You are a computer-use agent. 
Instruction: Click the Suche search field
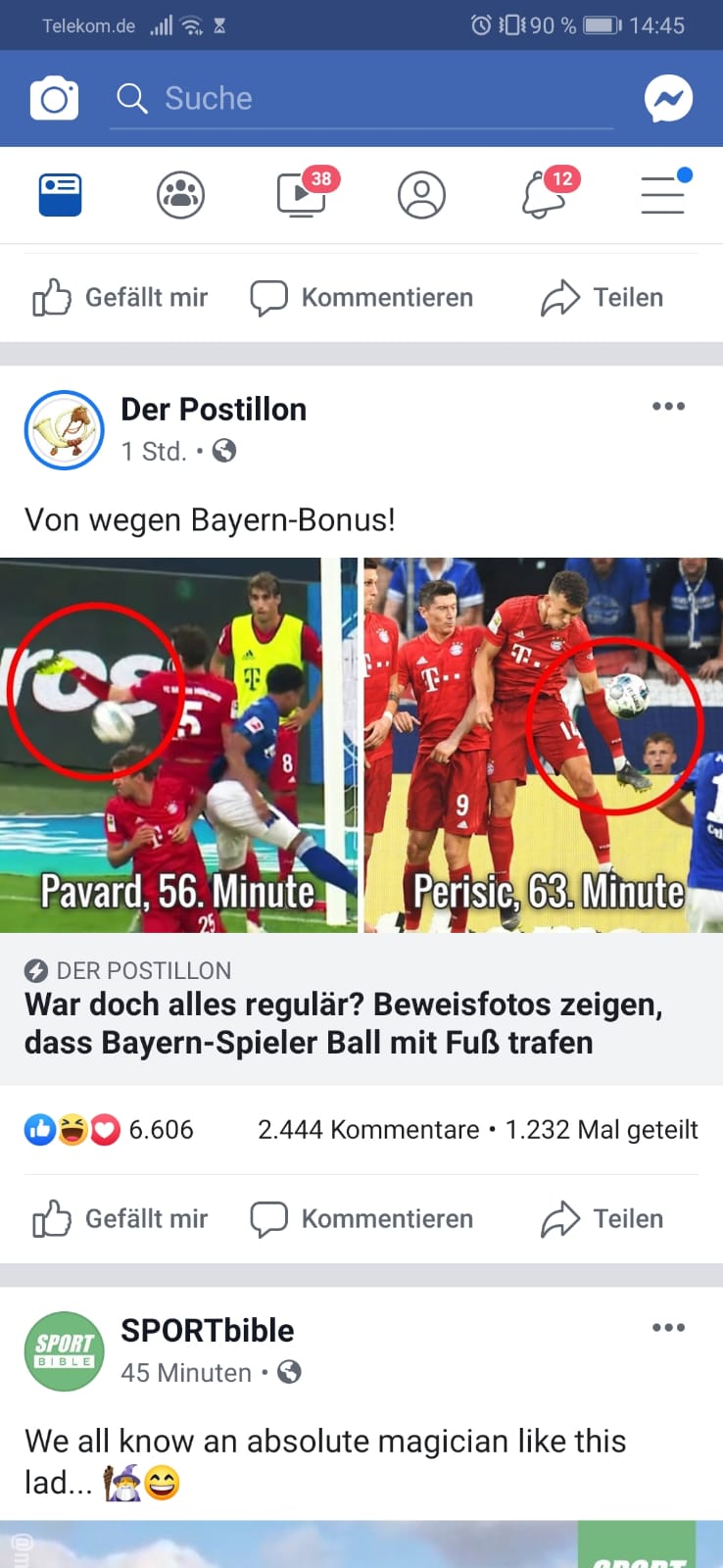361,99
